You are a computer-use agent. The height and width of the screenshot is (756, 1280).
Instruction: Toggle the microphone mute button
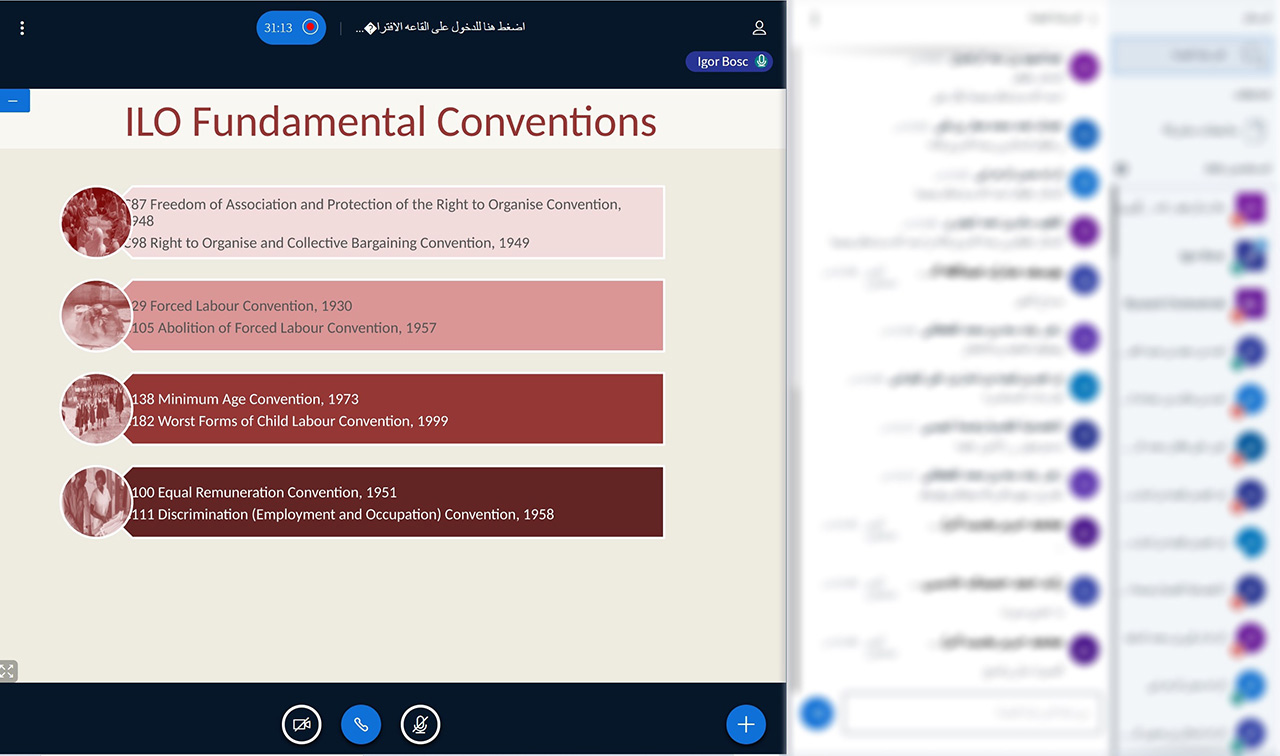pyautogui.click(x=421, y=725)
